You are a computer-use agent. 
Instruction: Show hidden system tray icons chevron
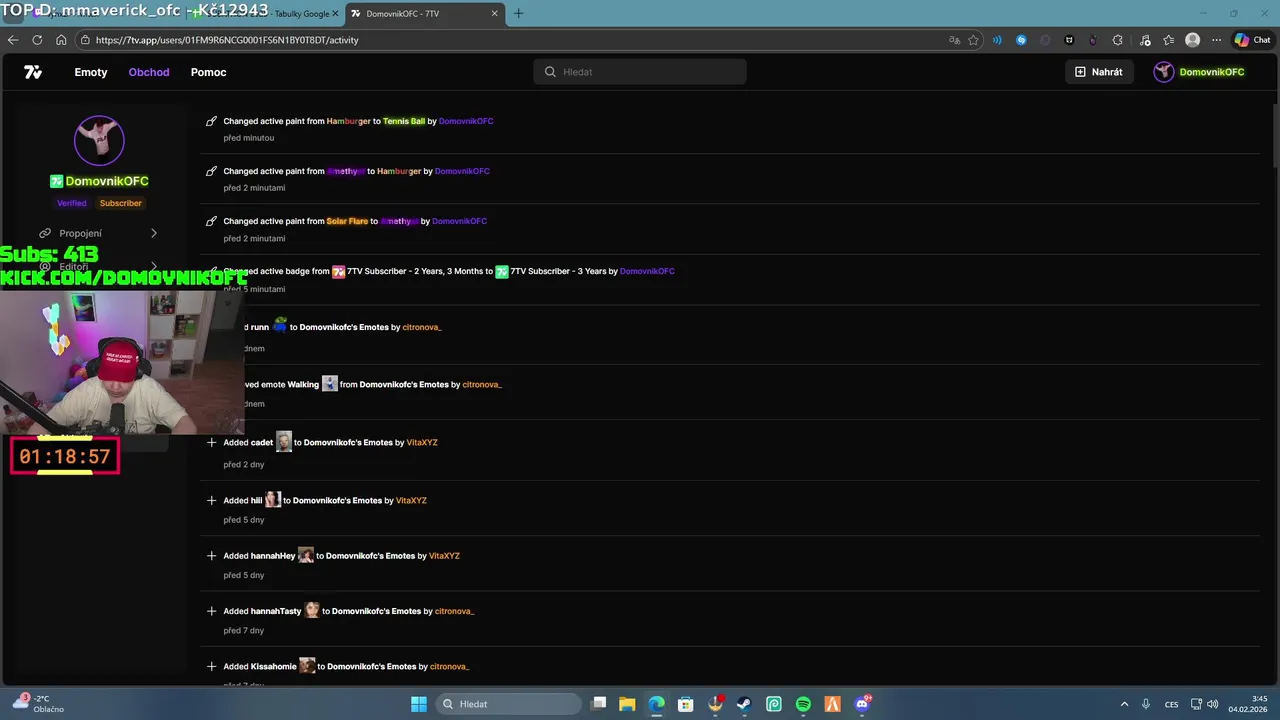(x=1124, y=704)
